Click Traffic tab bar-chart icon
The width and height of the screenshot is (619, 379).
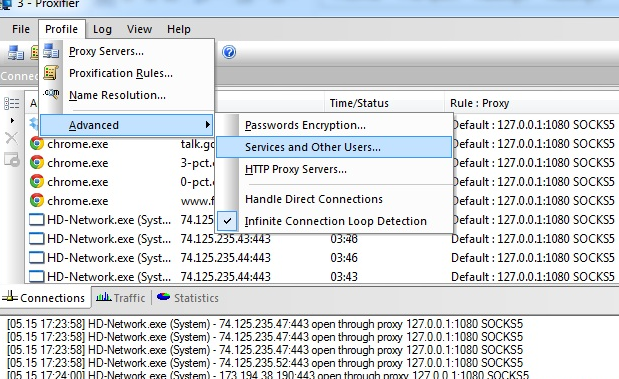[104, 296]
